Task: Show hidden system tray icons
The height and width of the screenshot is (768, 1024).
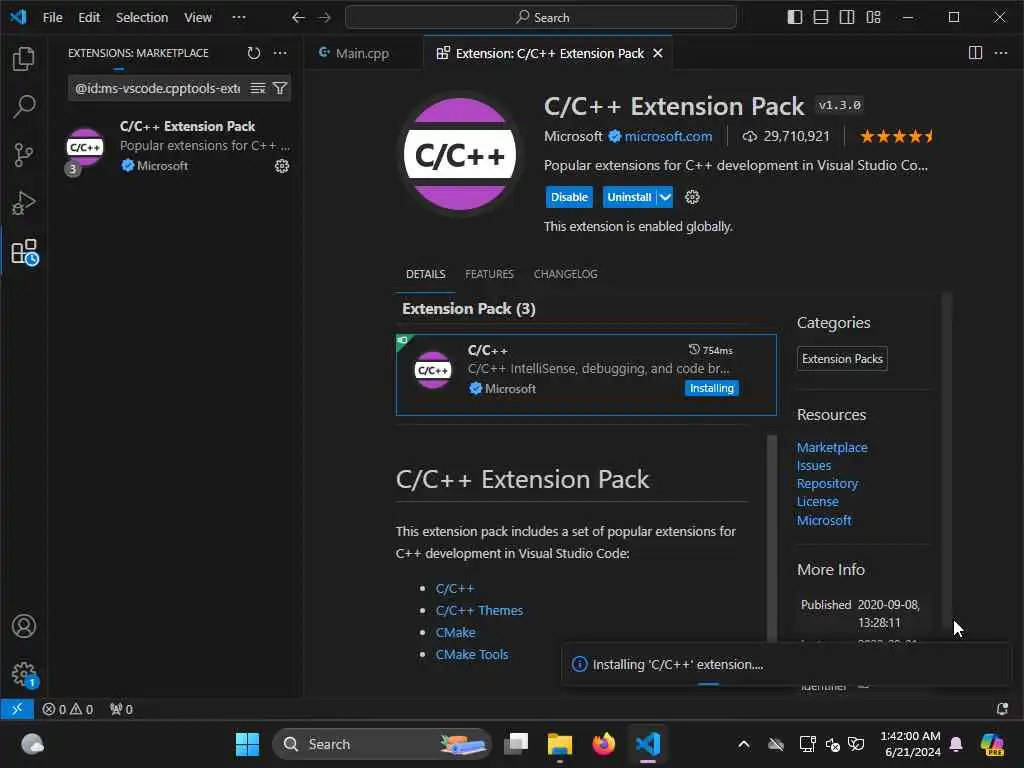Action: (x=744, y=744)
